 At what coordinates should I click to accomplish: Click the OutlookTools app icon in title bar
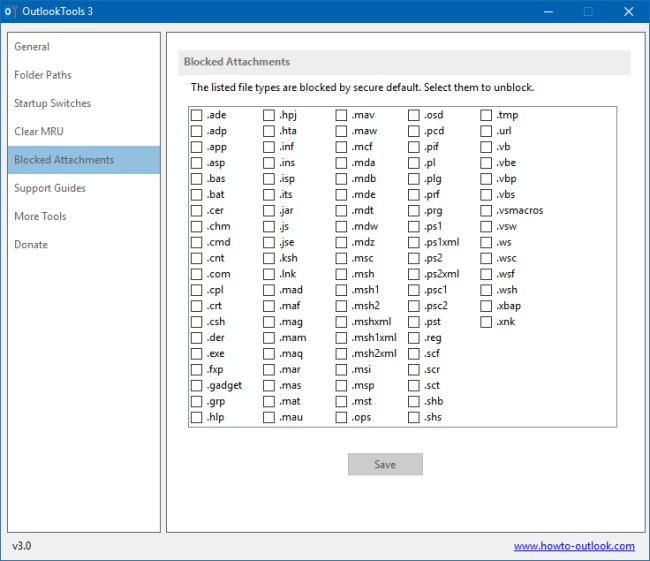9,12
